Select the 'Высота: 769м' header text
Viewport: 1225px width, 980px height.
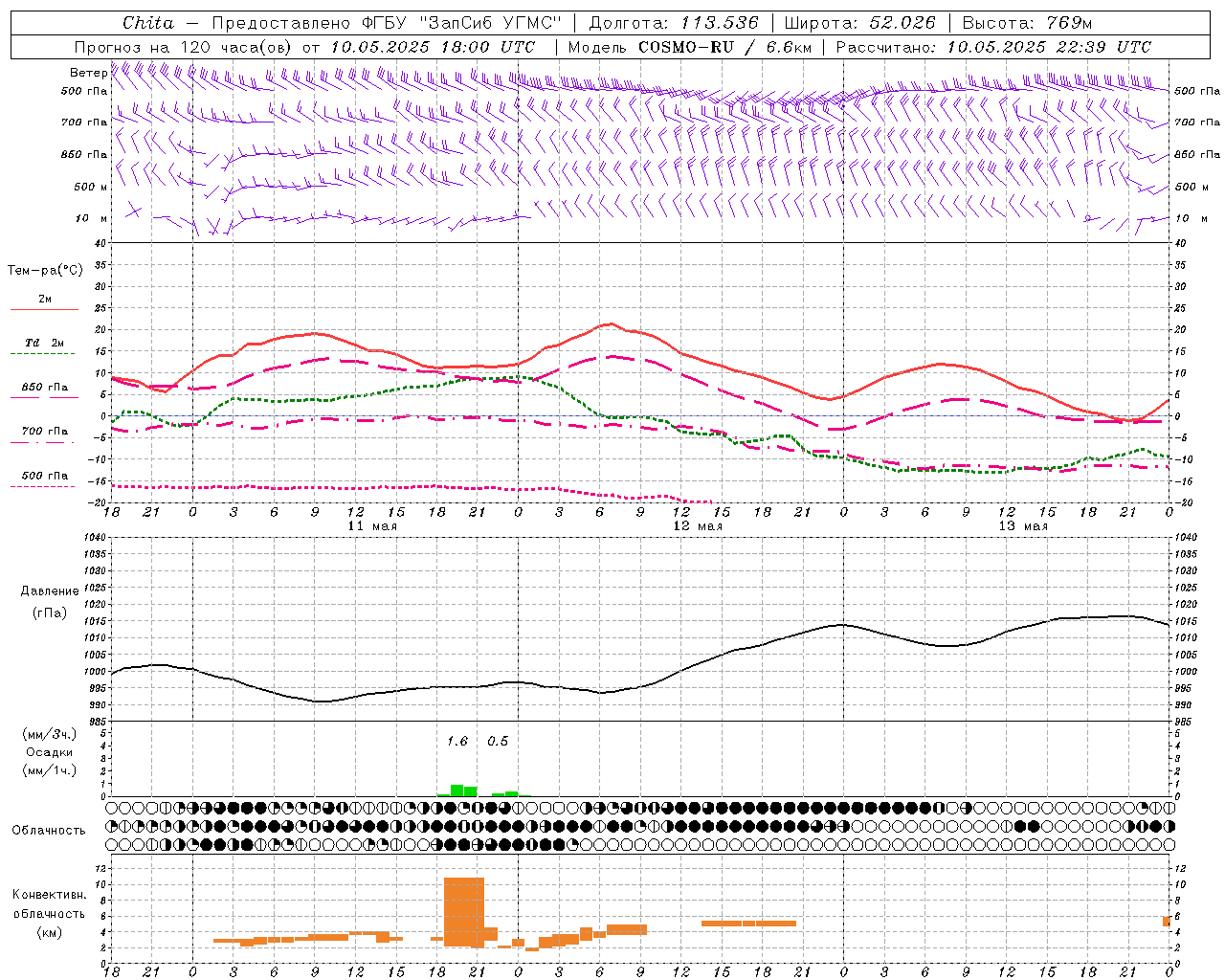(1027, 23)
